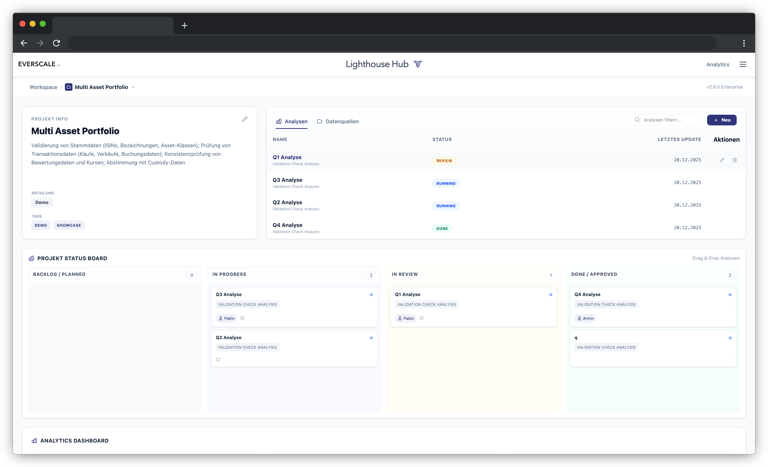Click the EVERSCALE logo link
The width and height of the screenshot is (768, 467).
37,64
